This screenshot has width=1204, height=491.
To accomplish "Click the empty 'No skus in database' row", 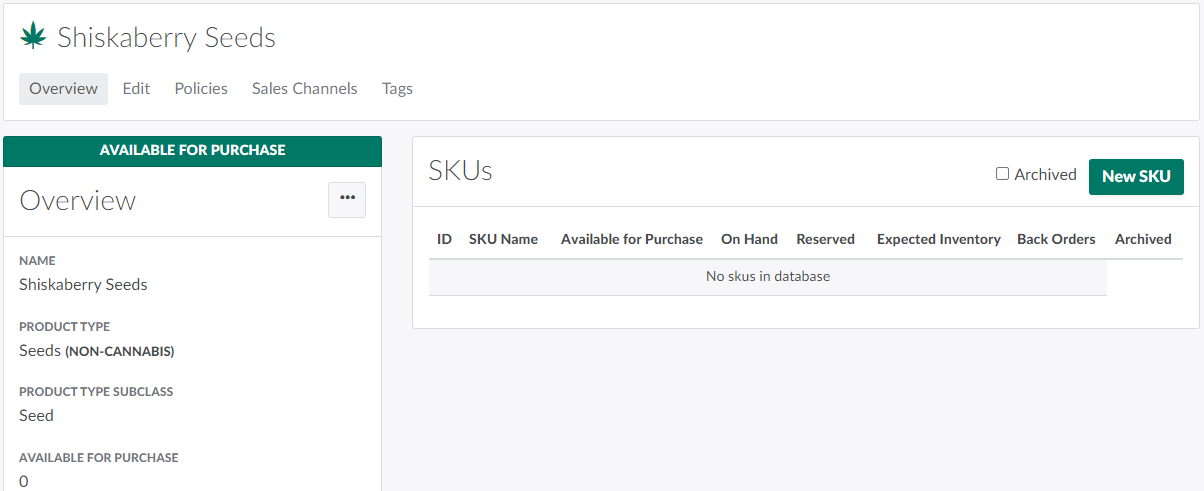I will (x=767, y=277).
